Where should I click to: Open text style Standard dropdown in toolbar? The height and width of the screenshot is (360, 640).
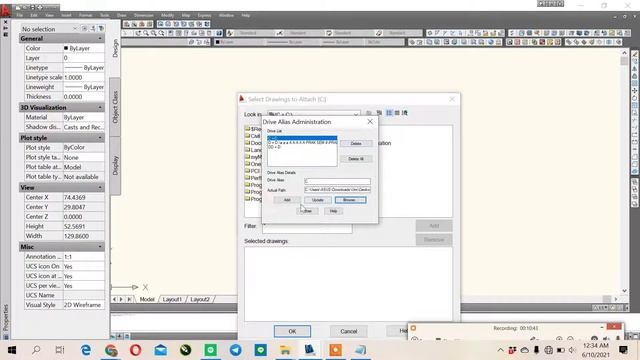point(253,33)
